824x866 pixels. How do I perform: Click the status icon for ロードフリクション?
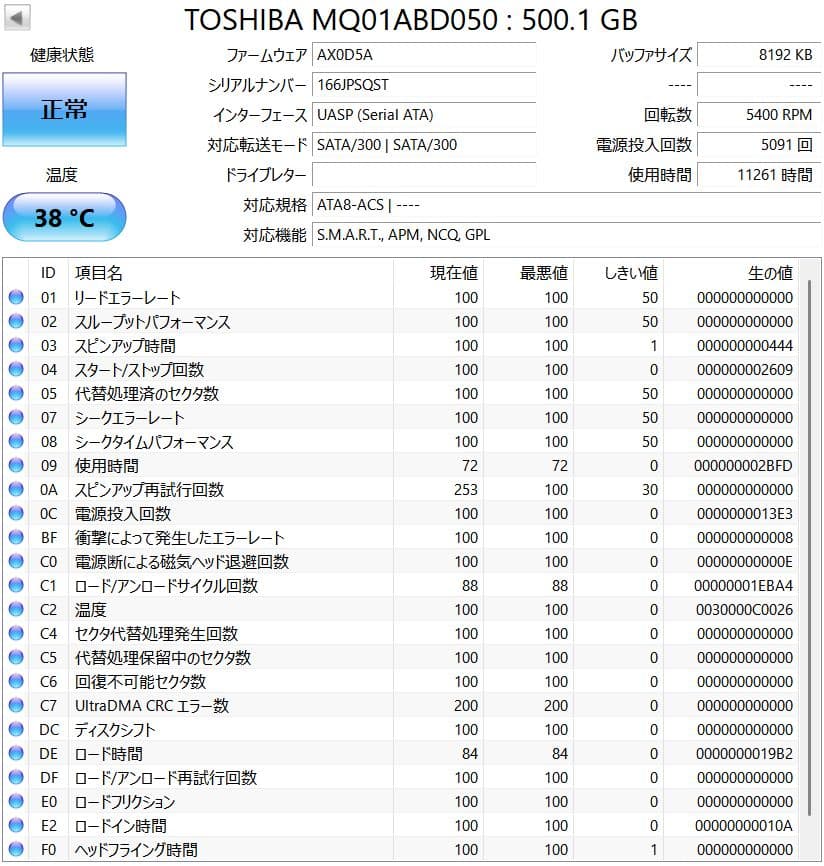(17, 801)
